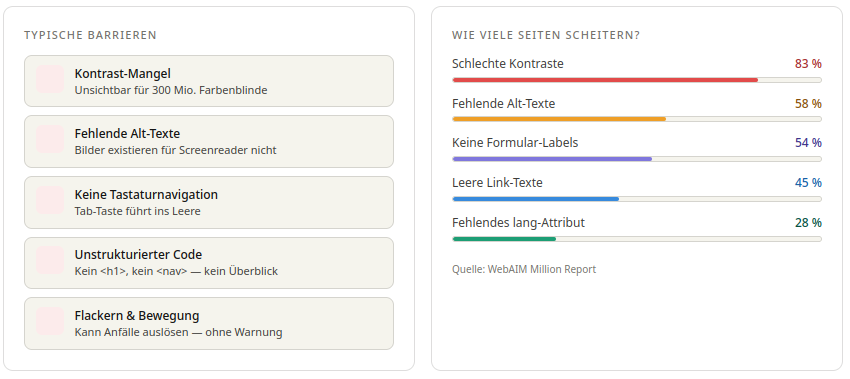Click the Typische Barrieren section heading
Screen dimensions: 850x379
click(x=90, y=35)
